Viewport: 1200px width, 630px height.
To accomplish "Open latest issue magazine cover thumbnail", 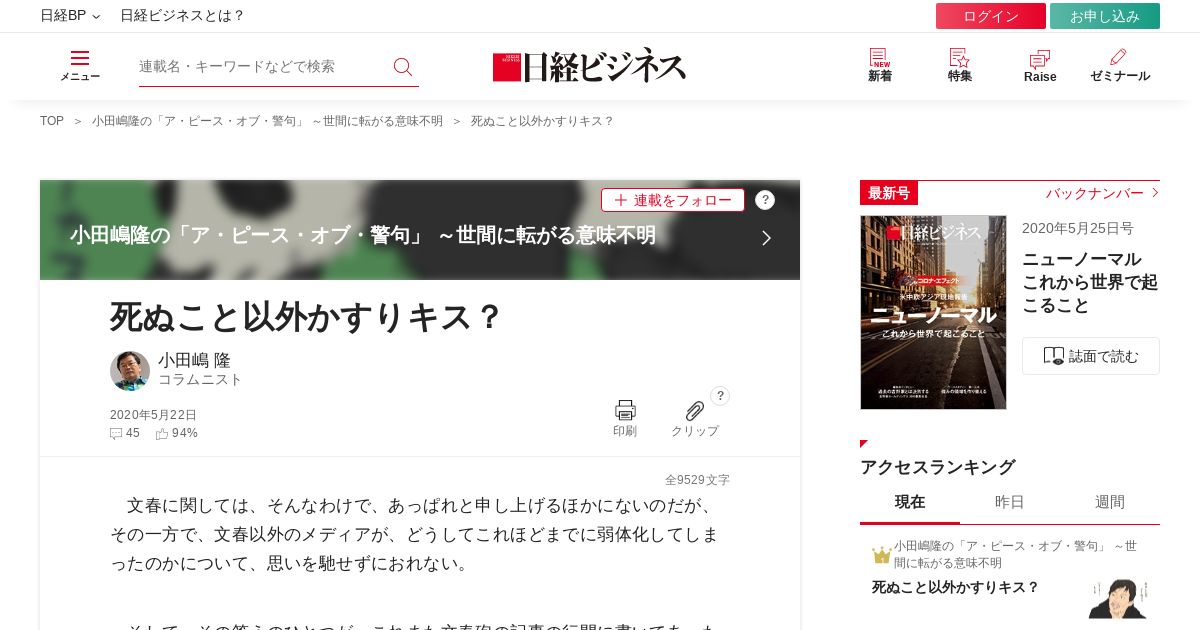I will point(933,312).
